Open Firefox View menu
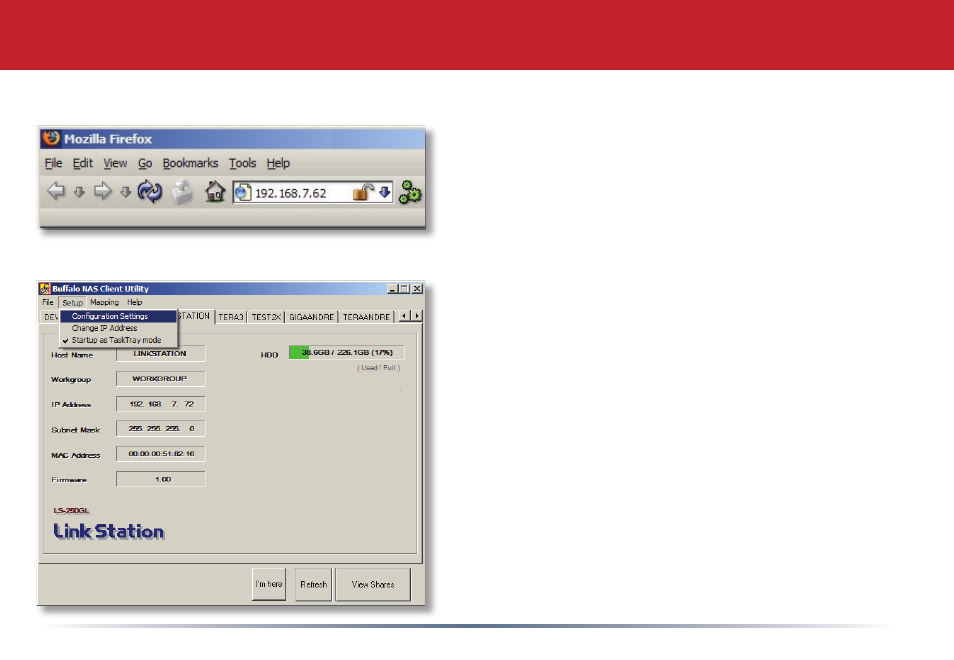The width and height of the screenshot is (954, 660). (x=115, y=163)
